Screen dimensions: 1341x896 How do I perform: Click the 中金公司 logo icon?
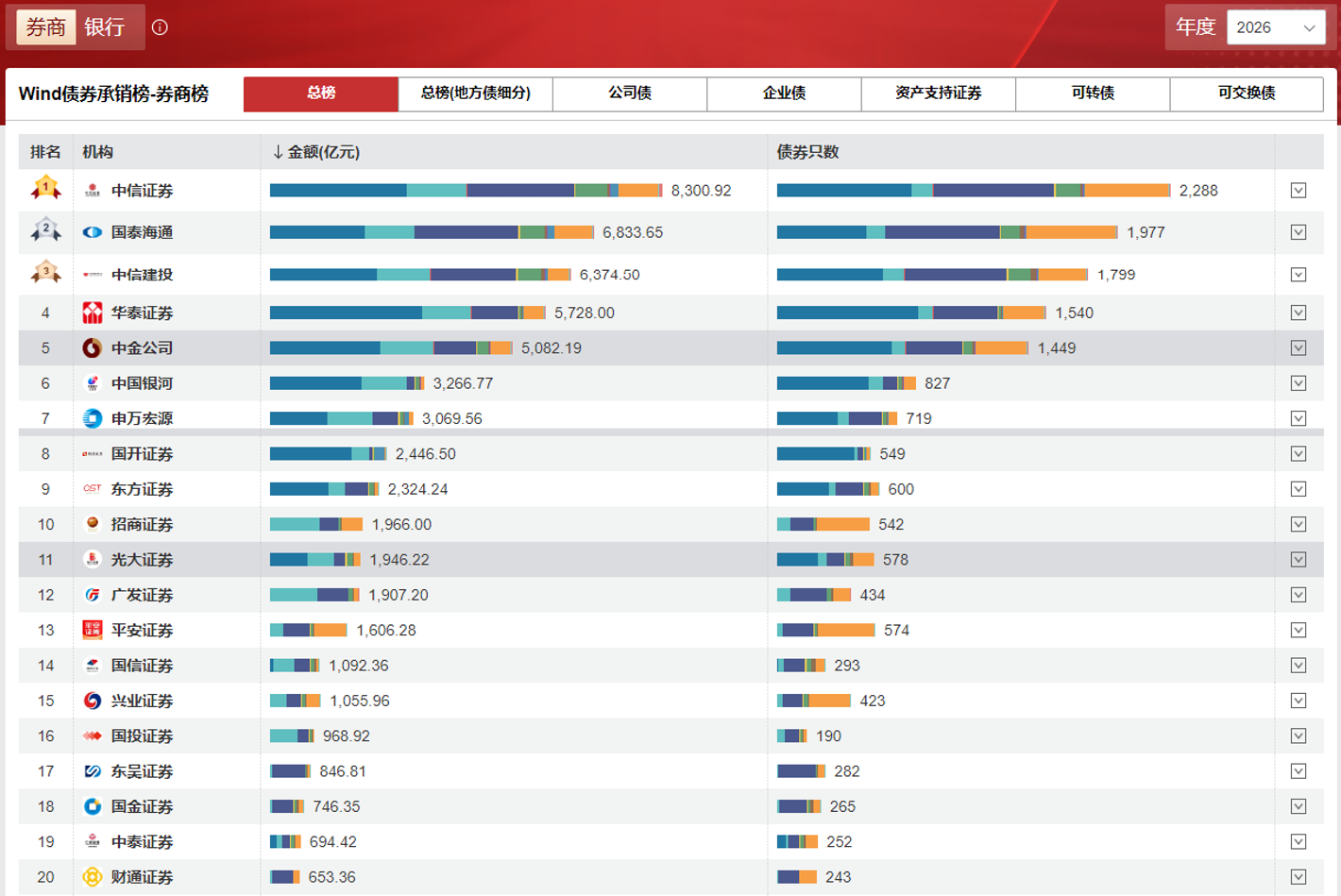92,348
